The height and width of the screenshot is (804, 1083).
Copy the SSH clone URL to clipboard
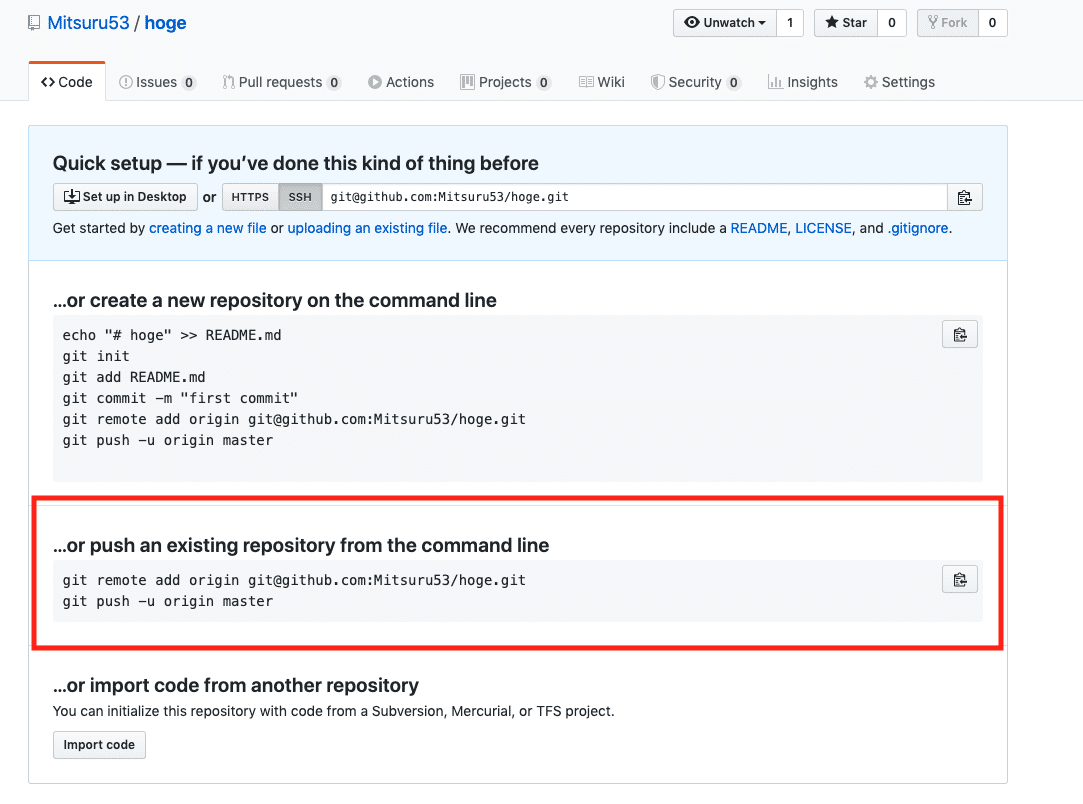tap(964, 197)
